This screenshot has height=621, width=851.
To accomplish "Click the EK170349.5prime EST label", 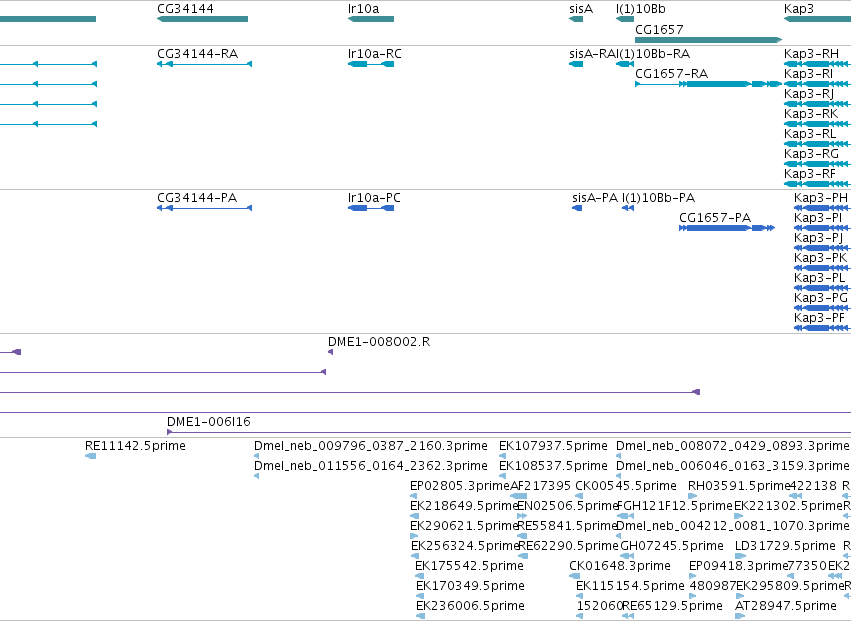I will pos(470,586).
